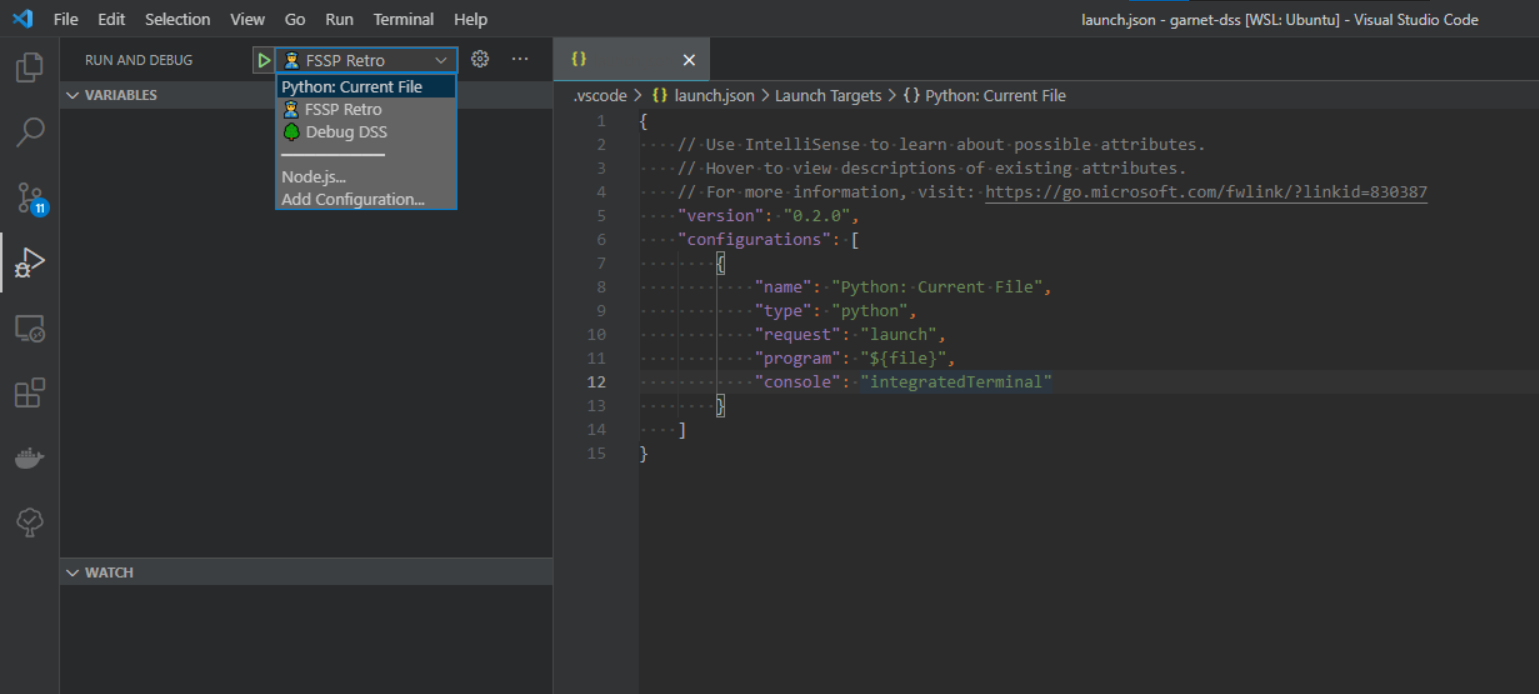Viewport: 1539px width, 694px height.
Task: Expand the debug configuration dropdown chevron
Action: pos(441,59)
